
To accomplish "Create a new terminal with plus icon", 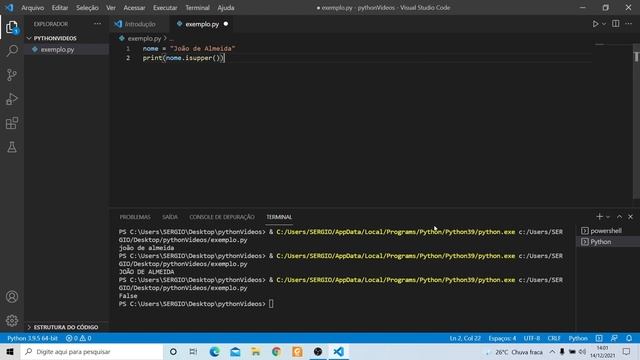I will click(599, 217).
